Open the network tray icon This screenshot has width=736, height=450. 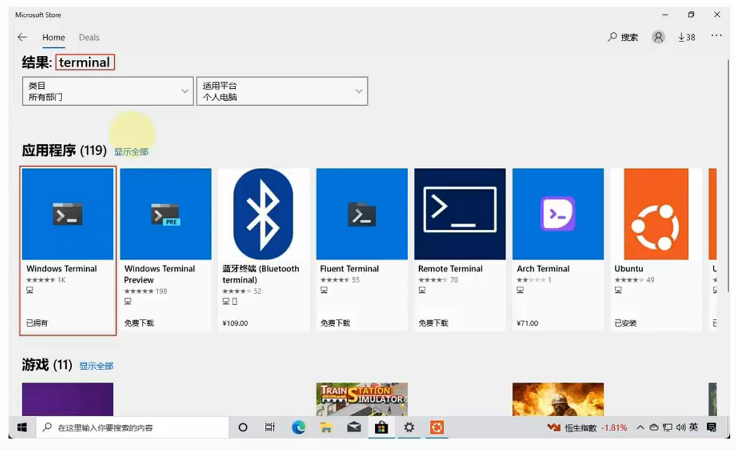(x=667, y=427)
